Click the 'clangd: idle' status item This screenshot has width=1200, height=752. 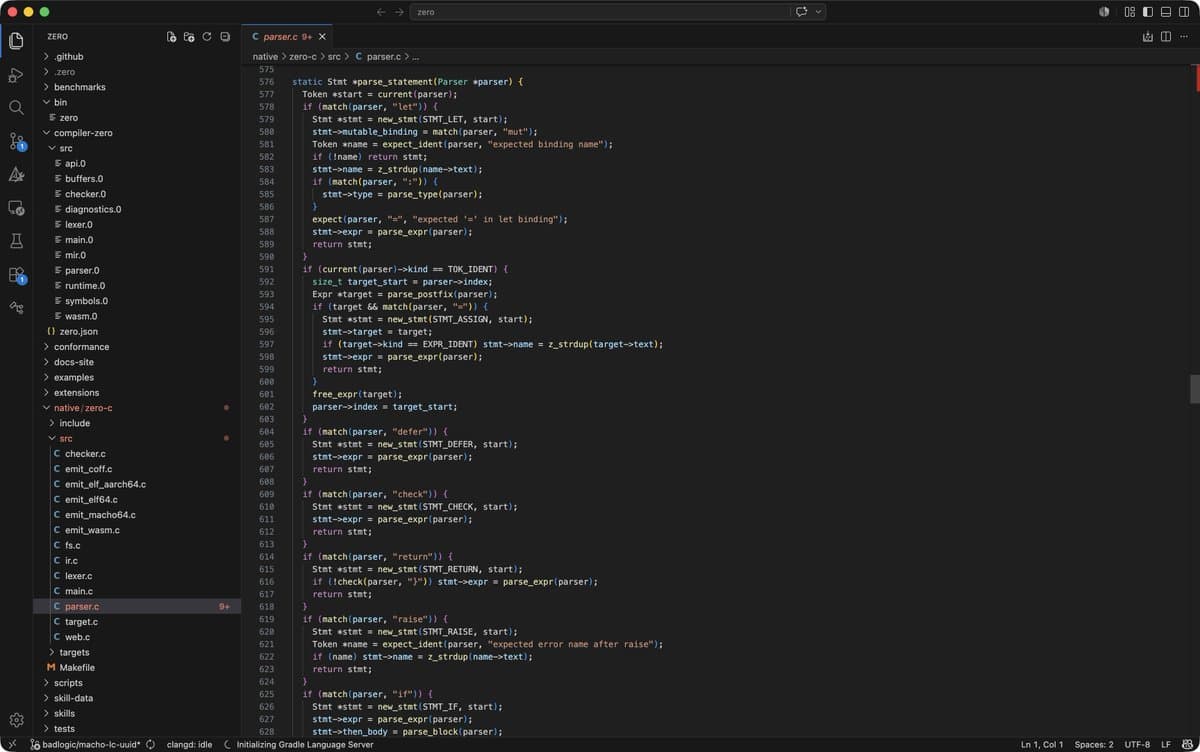click(189, 744)
